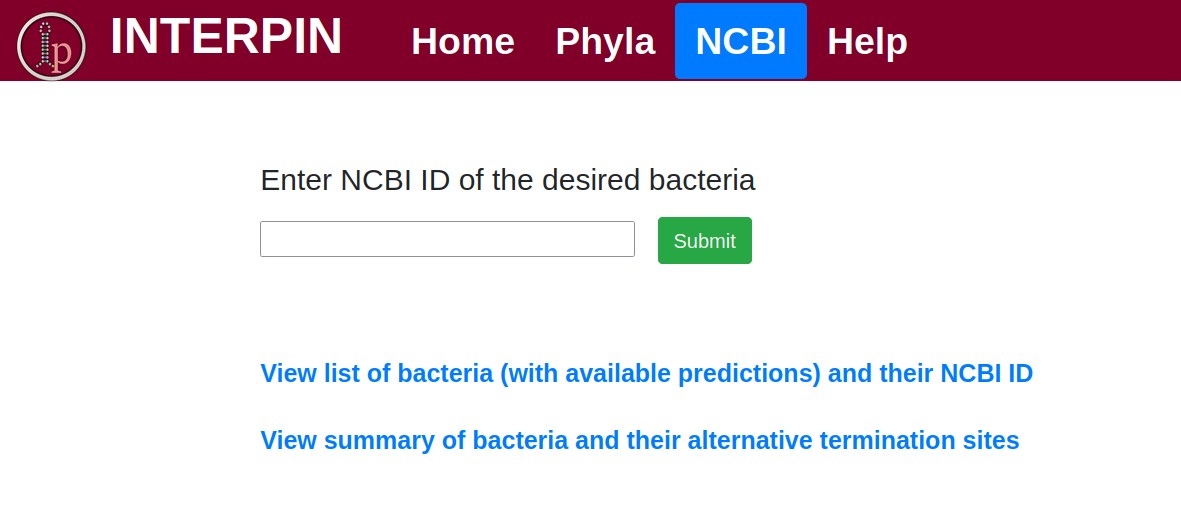The height and width of the screenshot is (505, 1181).
Task: Click the INTERPIN brand text in header
Action: coord(226,37)
